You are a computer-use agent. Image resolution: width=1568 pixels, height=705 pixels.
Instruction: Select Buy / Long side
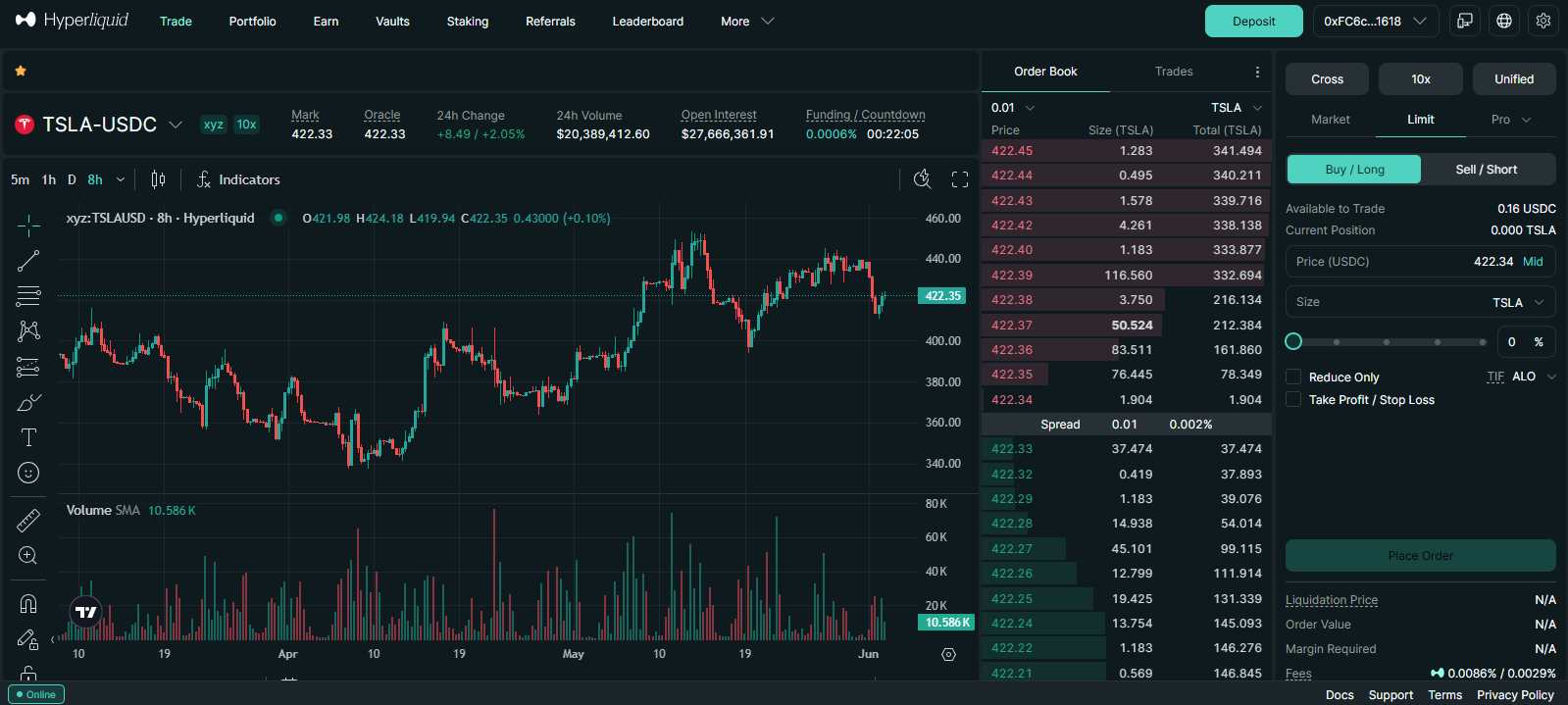click(1354, 170)
